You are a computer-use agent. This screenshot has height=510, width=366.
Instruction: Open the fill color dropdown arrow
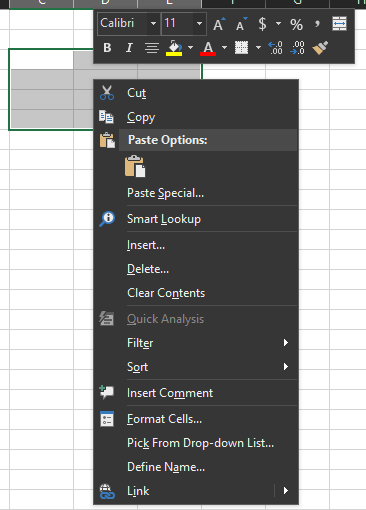click(190, 48)
